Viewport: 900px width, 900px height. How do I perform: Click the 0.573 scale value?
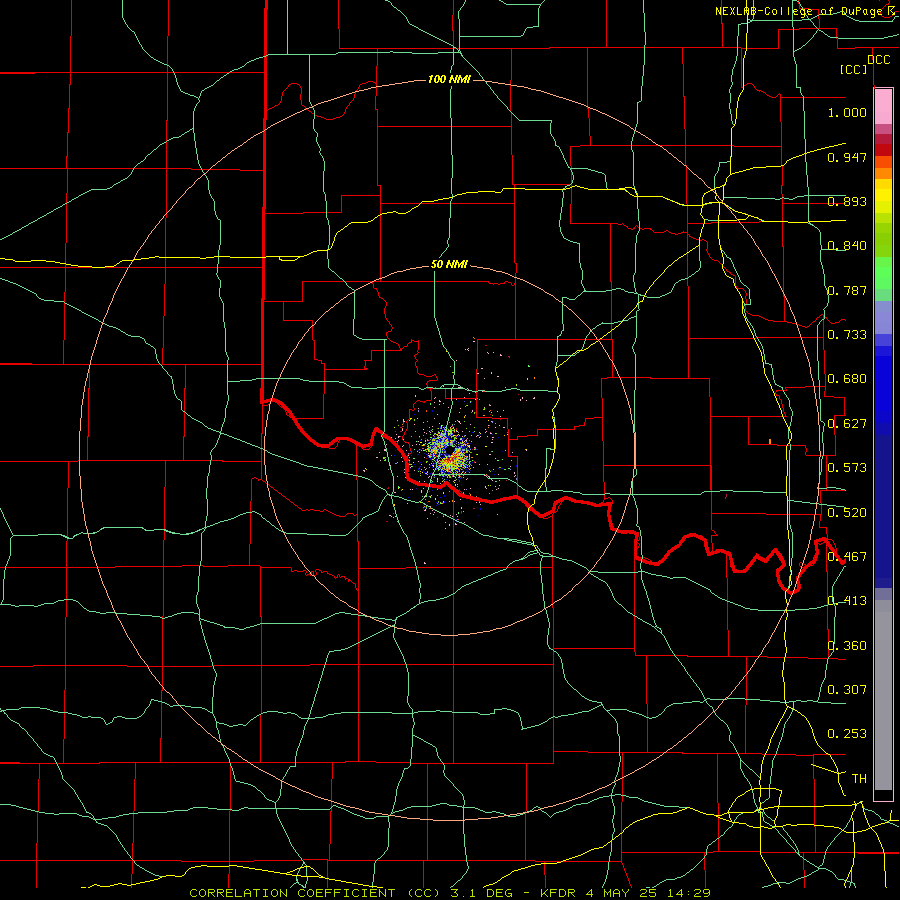[847, 468]
